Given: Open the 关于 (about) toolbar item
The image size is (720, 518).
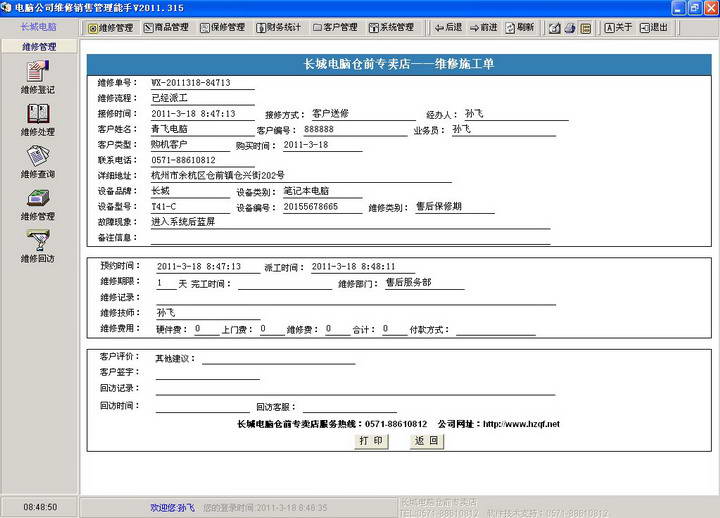Looking at the screenshot, I should coord(618,28).
